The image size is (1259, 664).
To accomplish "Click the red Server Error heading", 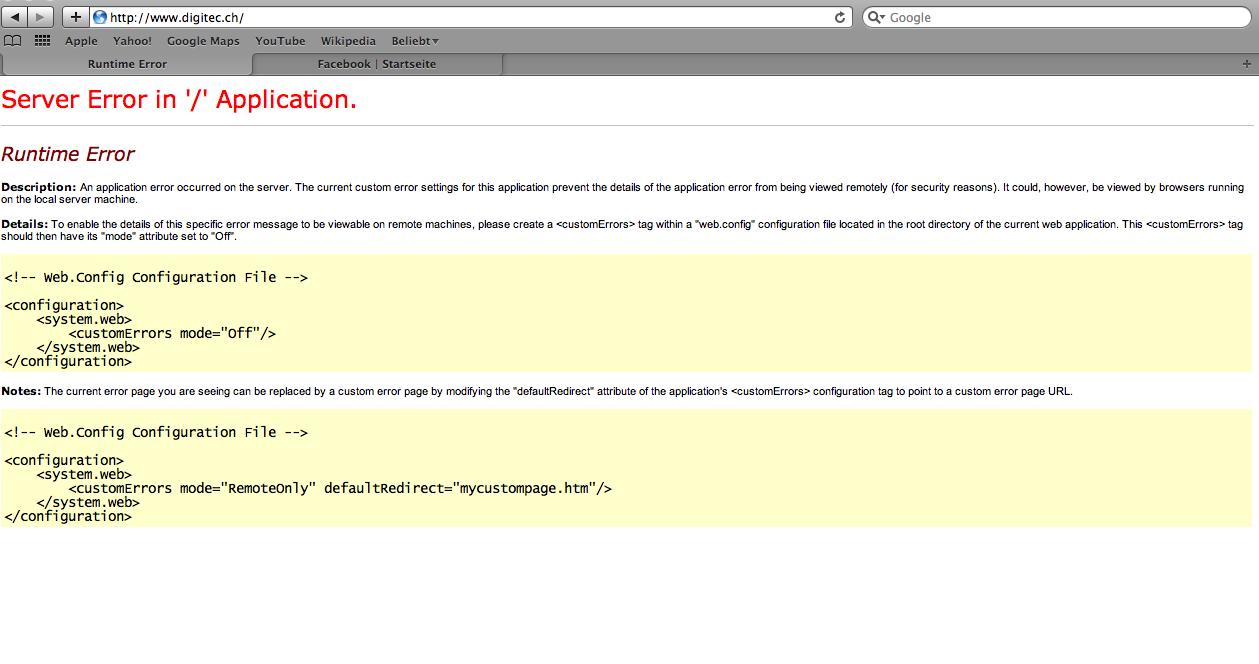I will point(179,100).
